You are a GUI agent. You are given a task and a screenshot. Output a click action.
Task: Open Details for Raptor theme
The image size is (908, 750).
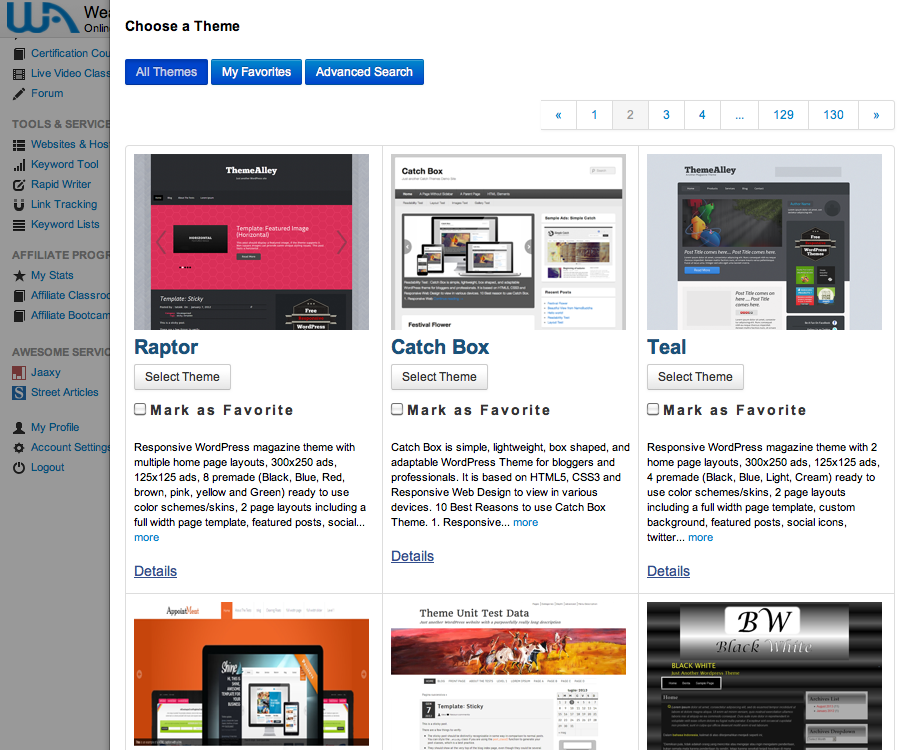click(155, 571)
